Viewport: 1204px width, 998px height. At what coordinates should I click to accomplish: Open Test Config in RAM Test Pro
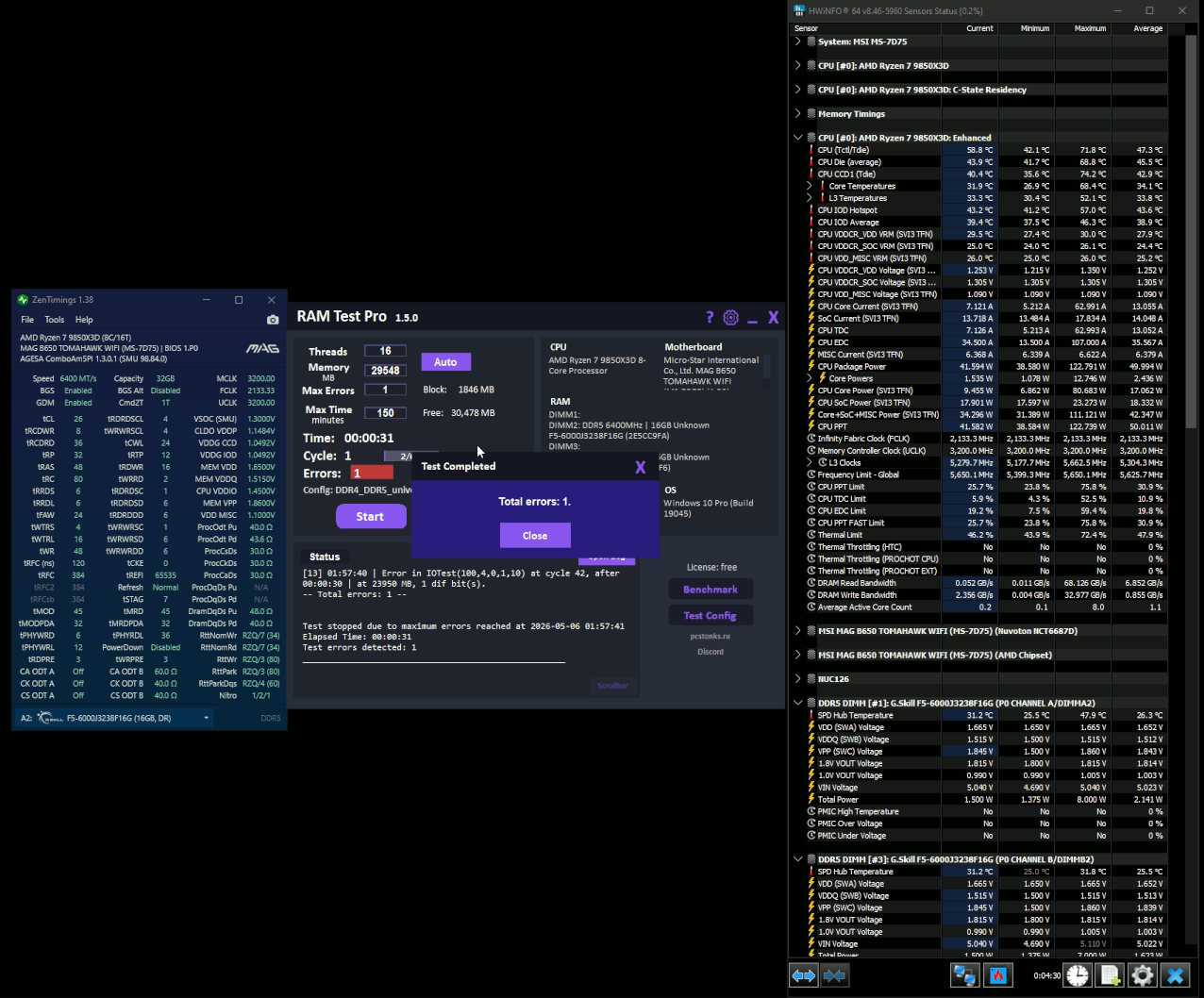711,615
